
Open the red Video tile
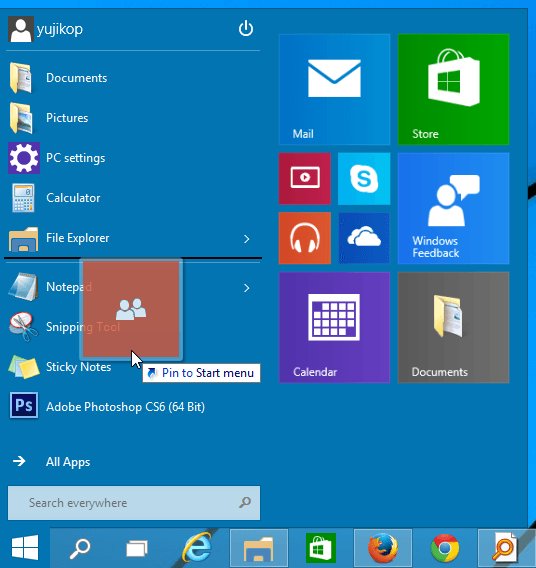[x=305, y=179]
